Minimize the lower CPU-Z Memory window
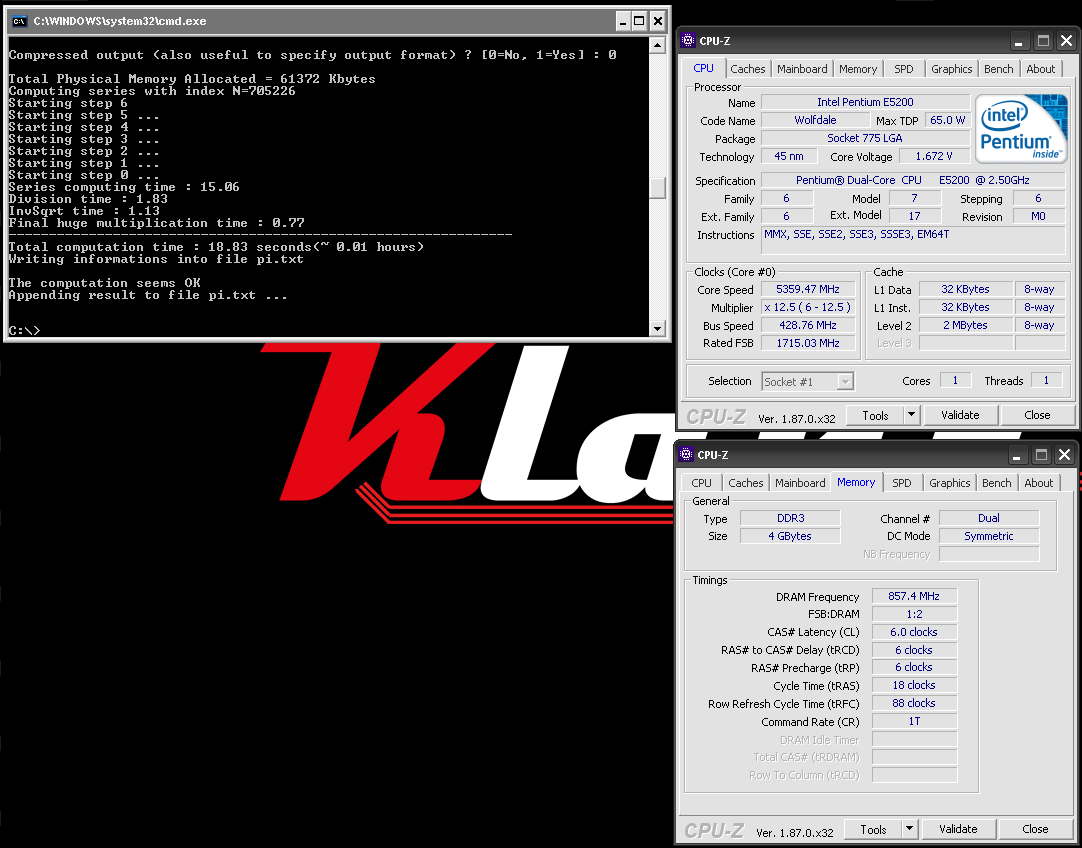Viewport: 1082px width, 848px height. 1019,455
